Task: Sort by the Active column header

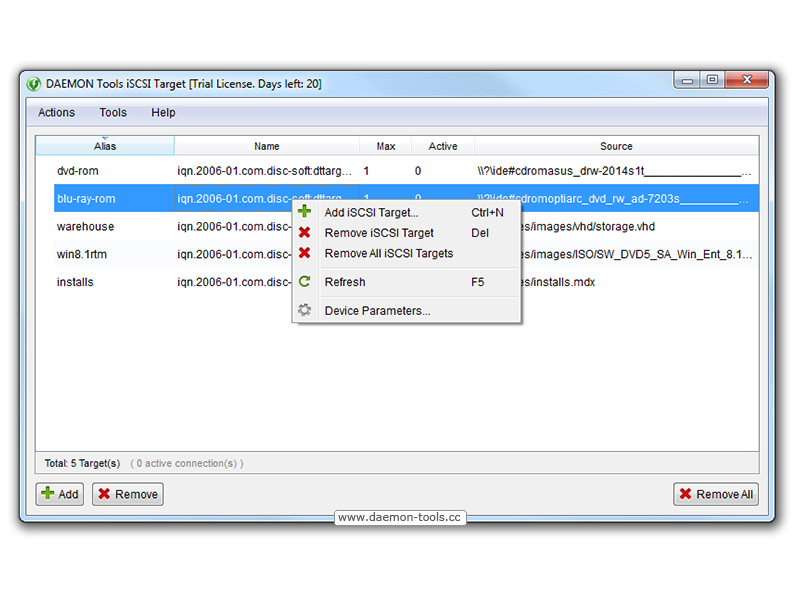Action: click(443, 146)
